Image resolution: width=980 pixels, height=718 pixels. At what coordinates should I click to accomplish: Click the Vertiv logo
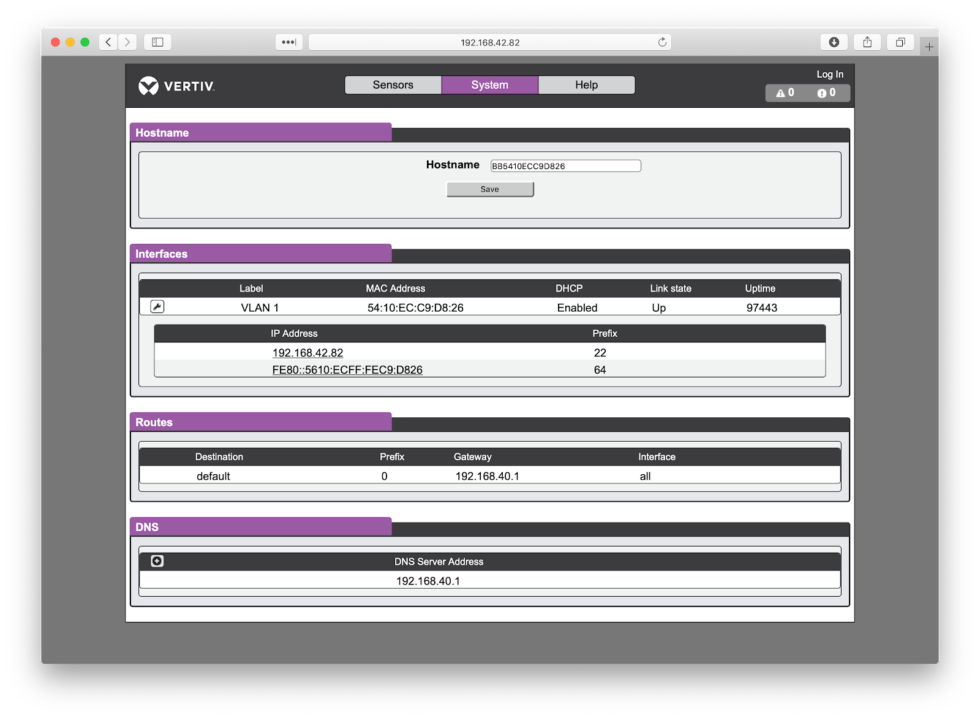(175, 86)
